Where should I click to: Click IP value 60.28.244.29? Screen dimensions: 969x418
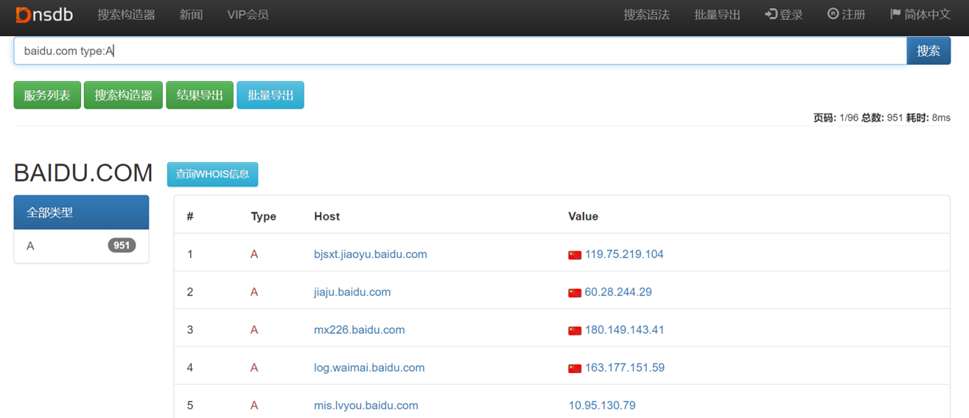point(618,292)
